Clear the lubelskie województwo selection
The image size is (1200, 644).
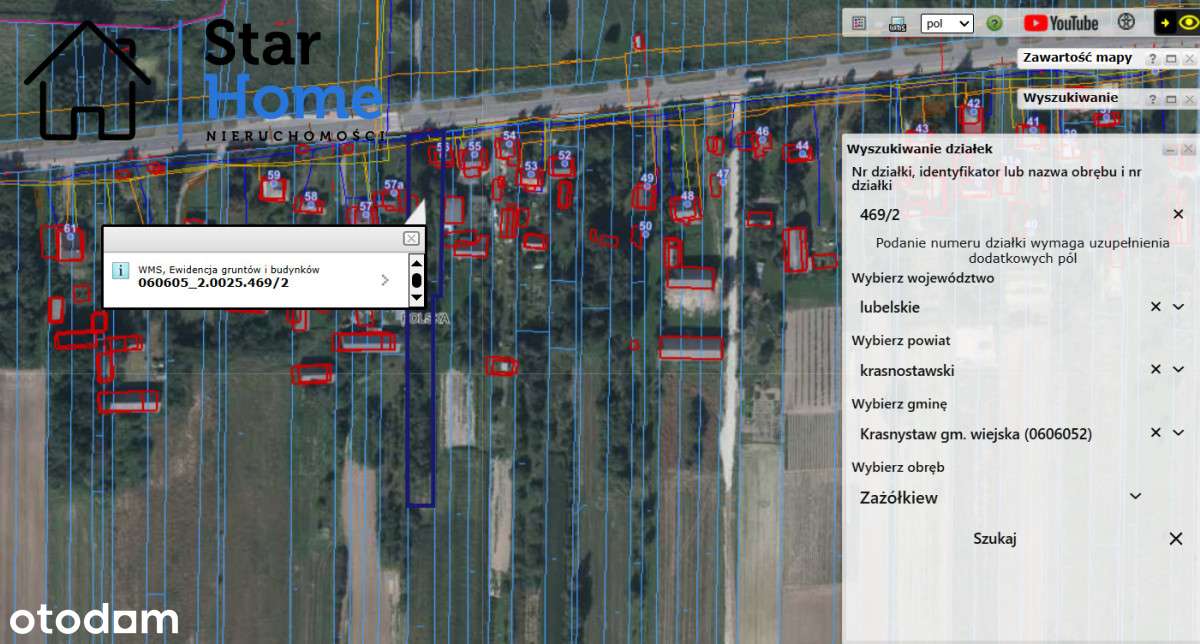pos(1156,307)
